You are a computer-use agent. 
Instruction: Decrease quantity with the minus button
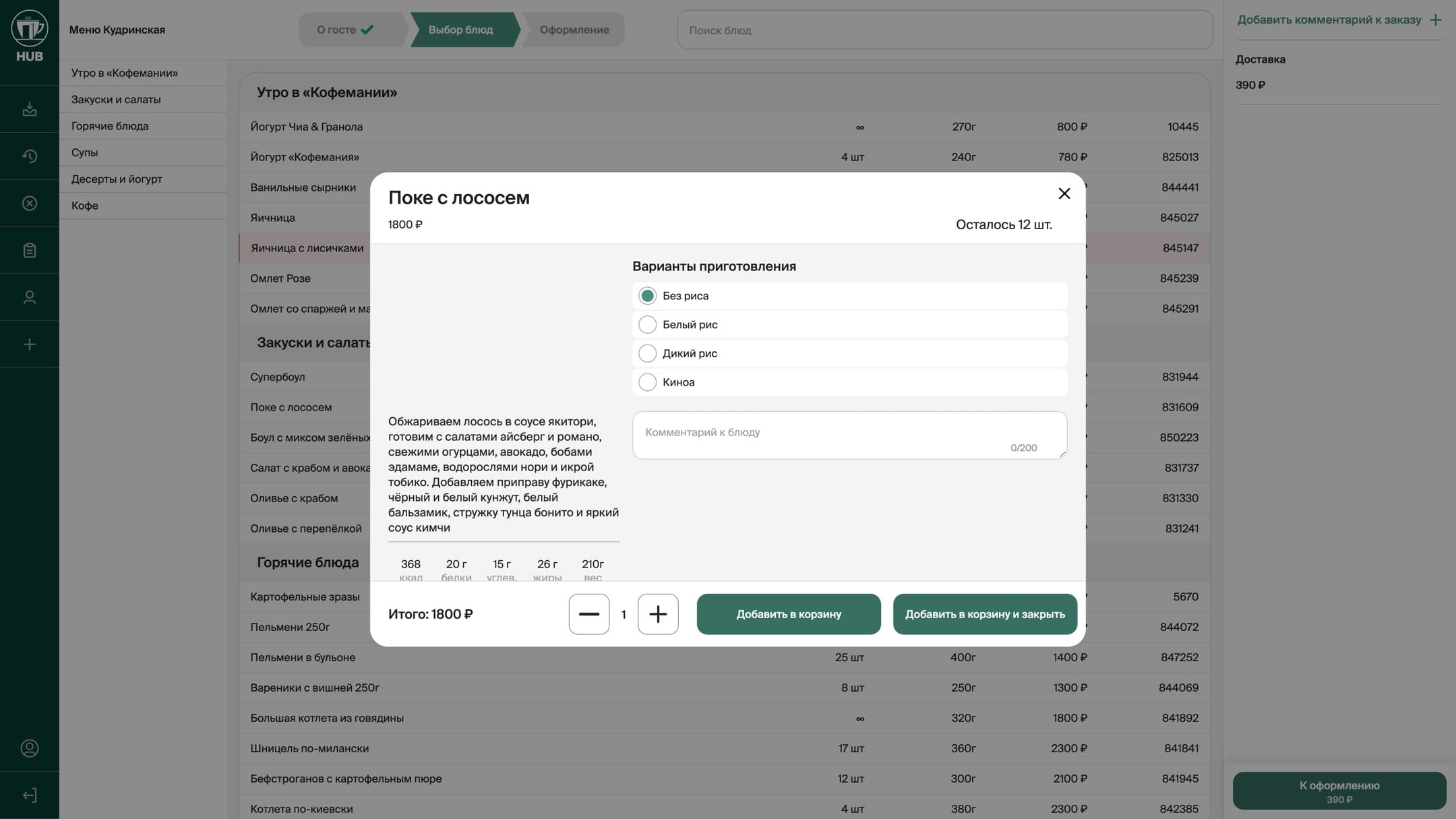[589, 614]
